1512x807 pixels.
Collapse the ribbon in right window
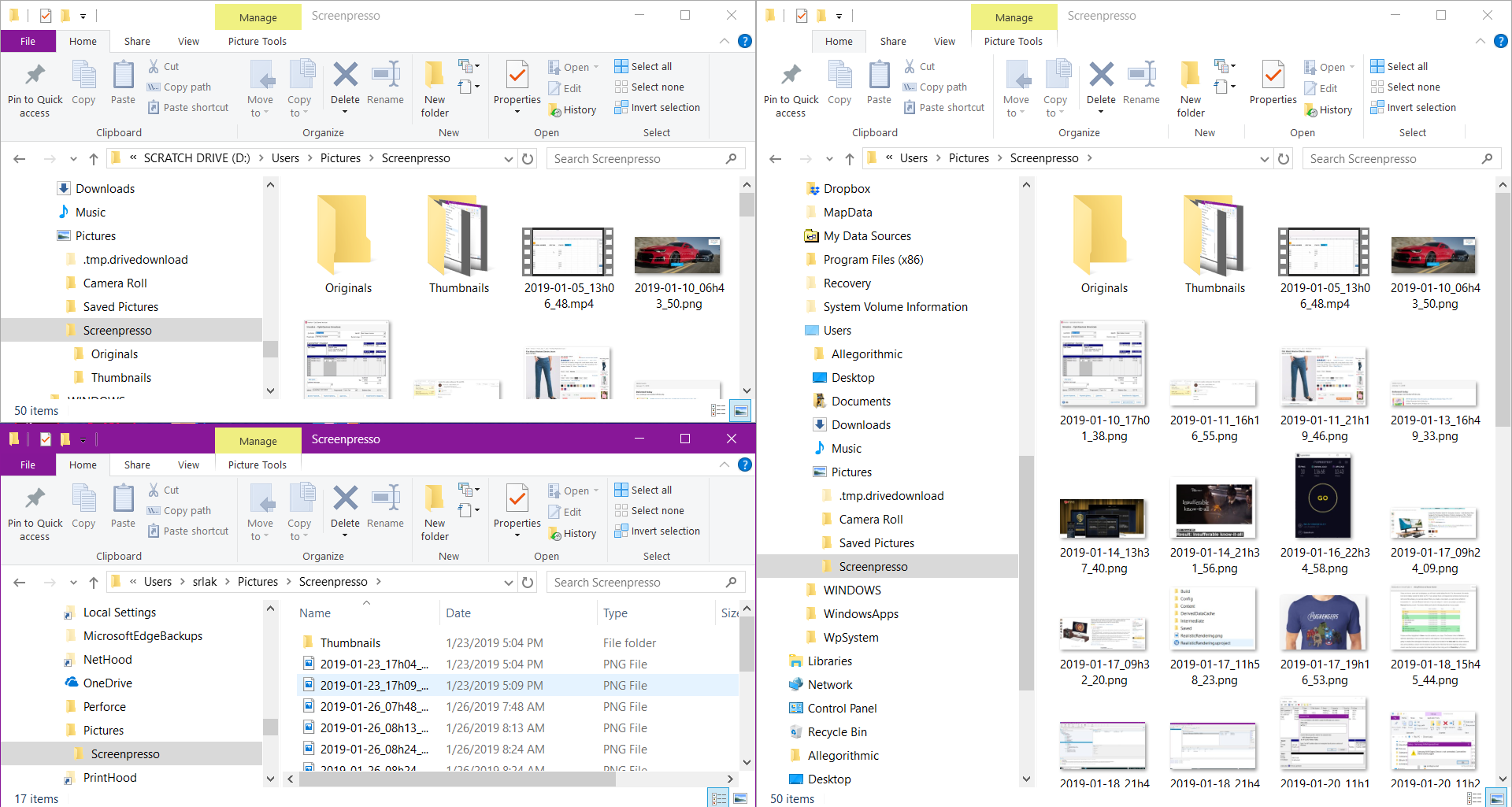tap(1480, 41)
